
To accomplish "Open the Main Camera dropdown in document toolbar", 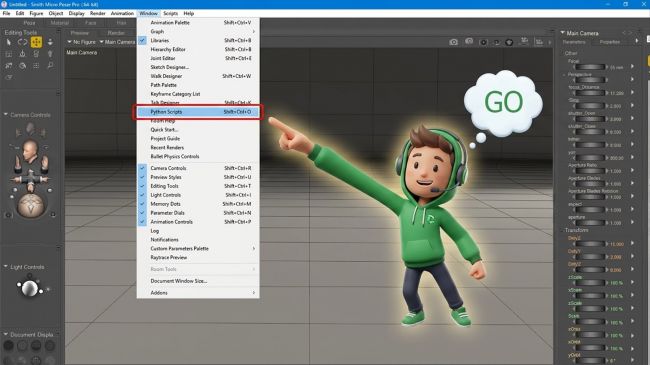I will (x=117, y=42).
